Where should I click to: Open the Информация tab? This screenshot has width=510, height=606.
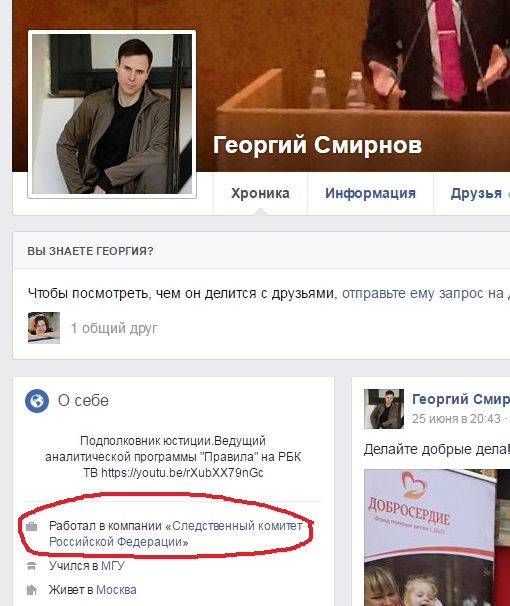370,193
